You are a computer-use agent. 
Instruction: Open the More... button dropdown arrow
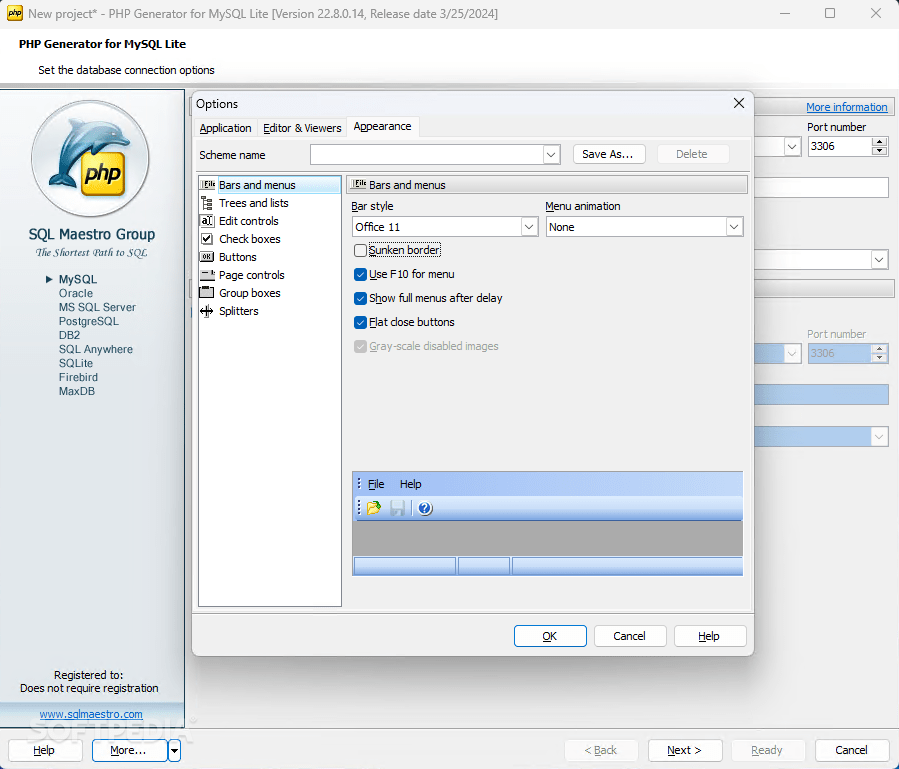174,750
